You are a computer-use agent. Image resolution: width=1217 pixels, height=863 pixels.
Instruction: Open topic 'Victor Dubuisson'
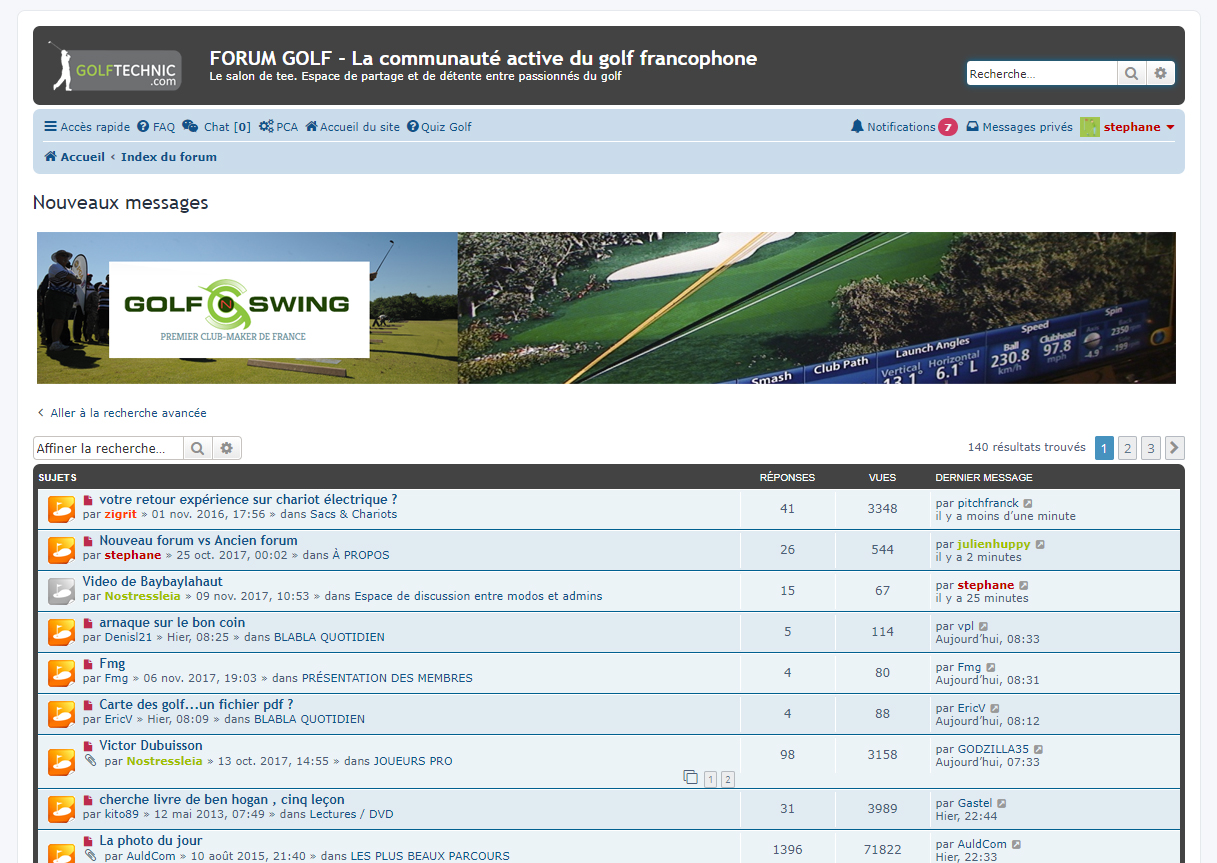[151, 746]
